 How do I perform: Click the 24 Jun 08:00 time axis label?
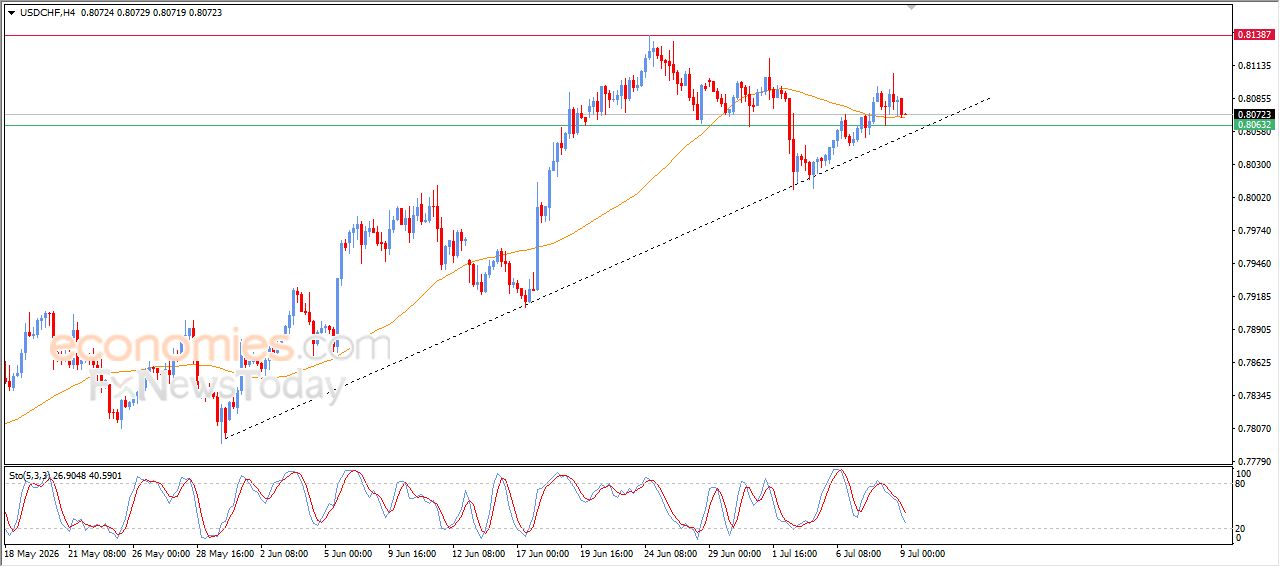[671, 553]
